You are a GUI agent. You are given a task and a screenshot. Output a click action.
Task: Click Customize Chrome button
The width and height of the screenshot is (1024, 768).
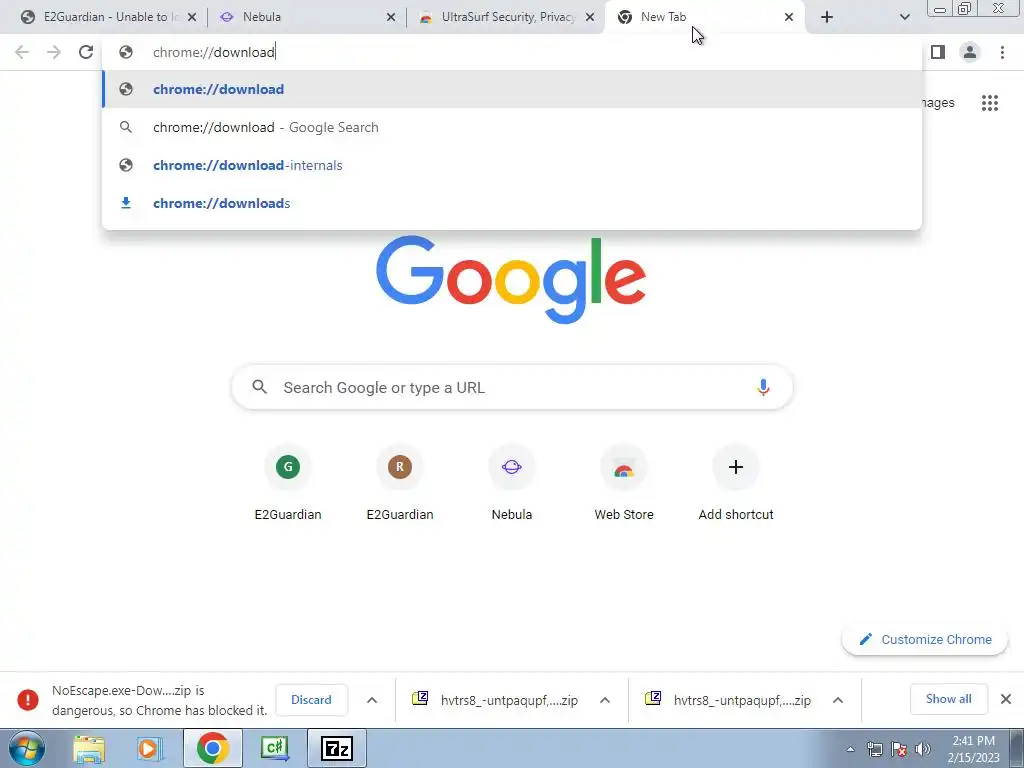tap(925, 639)
